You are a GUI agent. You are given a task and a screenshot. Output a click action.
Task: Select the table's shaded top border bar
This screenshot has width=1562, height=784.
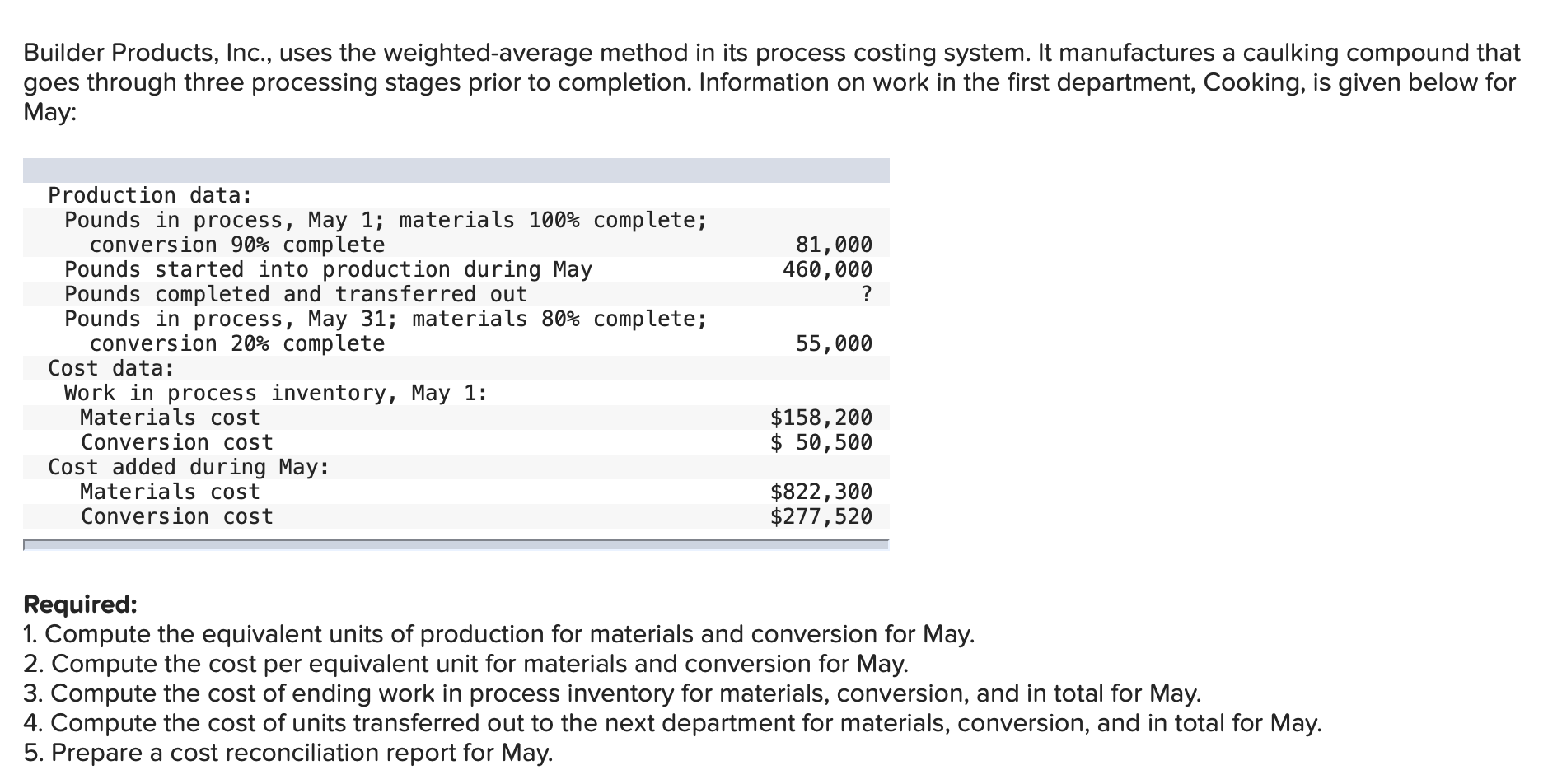coord(457,169)
